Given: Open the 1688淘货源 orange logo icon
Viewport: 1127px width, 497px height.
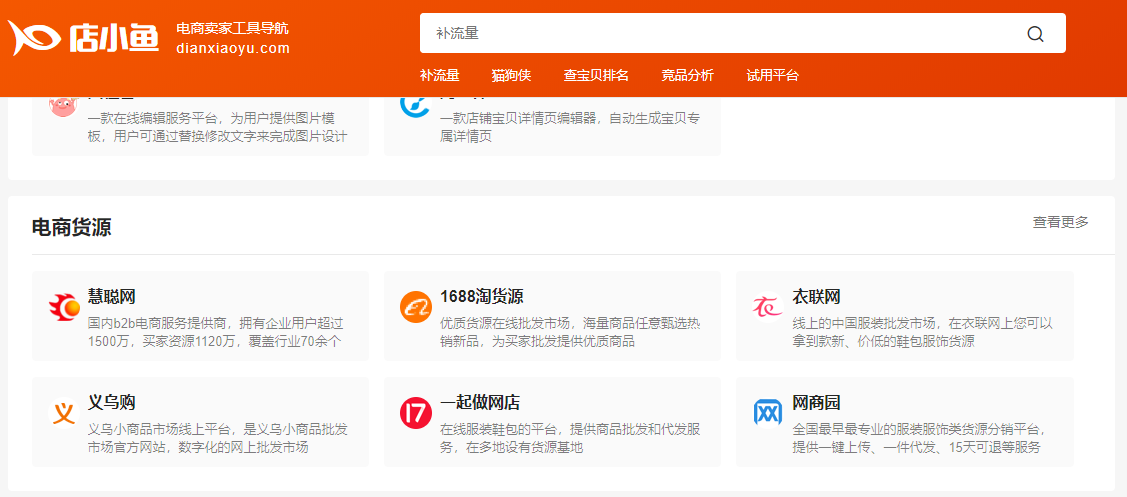Looking at the screenshot, I should [415, 308].
